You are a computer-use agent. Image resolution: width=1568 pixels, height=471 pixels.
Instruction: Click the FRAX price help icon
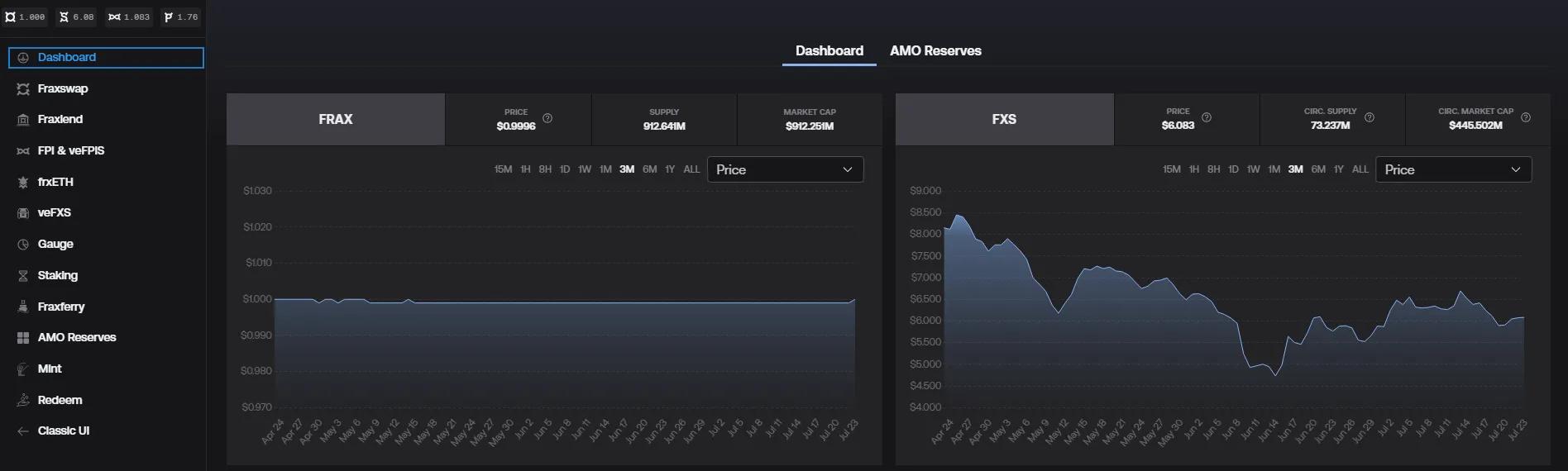547,118
